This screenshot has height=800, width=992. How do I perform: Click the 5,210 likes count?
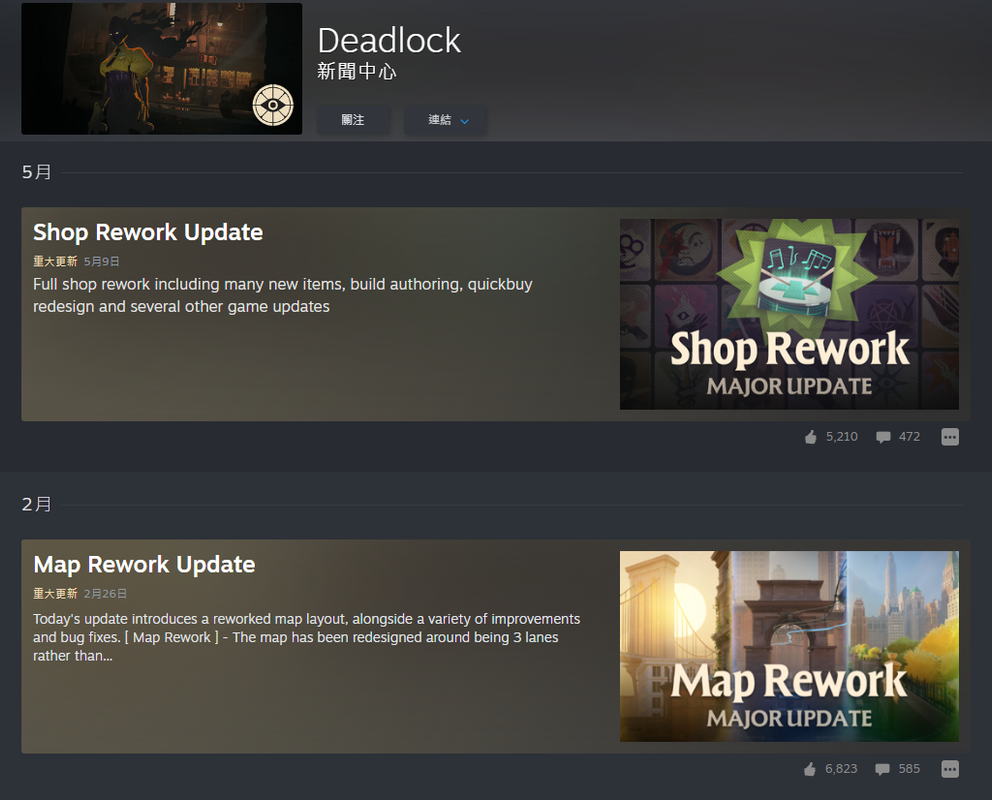click(841, 436)
